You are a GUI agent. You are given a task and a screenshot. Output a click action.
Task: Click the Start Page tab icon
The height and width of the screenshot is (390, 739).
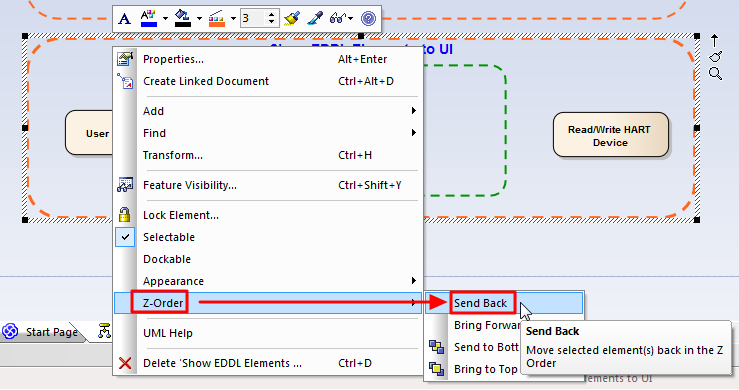coord(10,332)
